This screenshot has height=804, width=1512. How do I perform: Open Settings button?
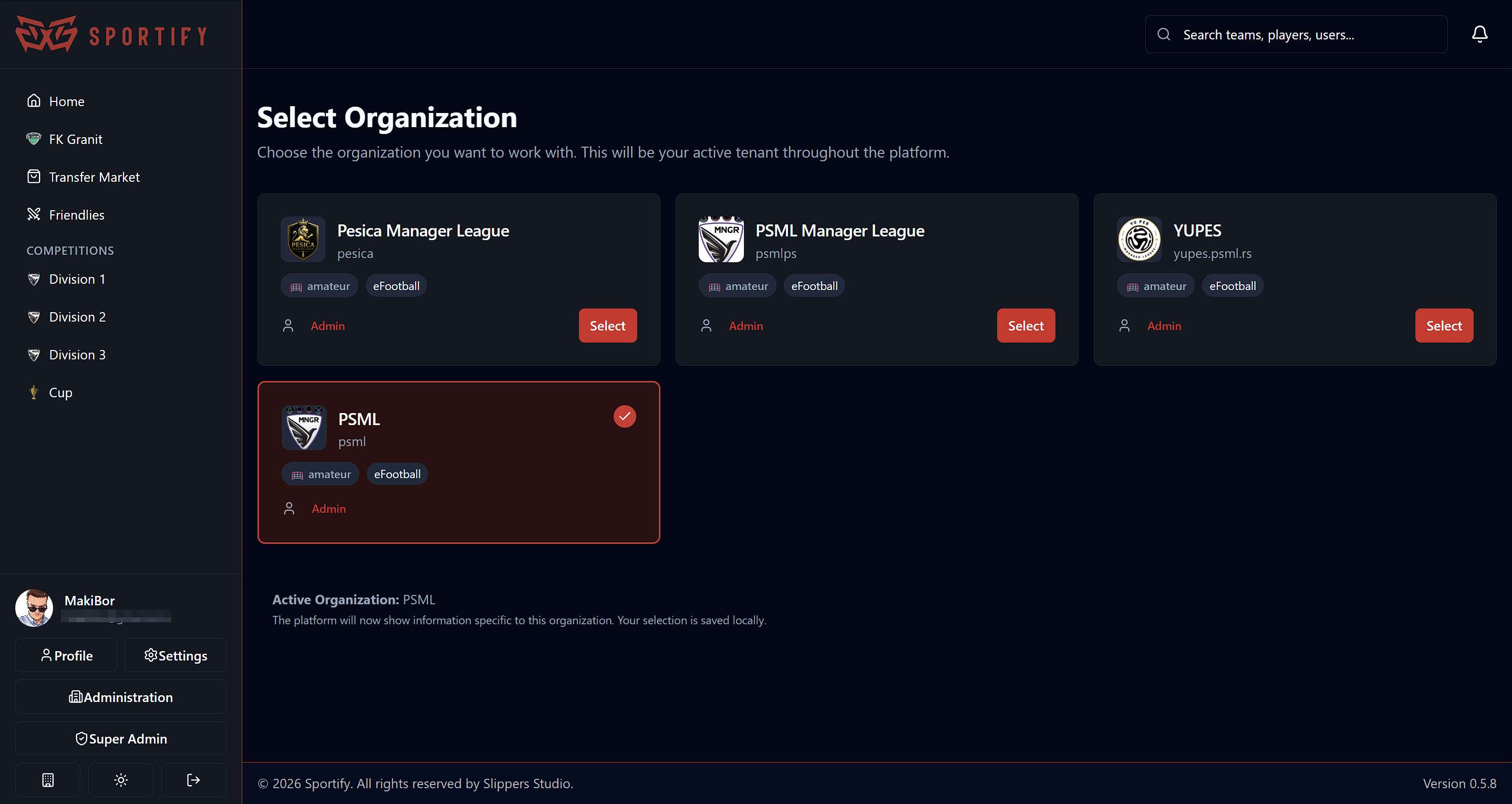175,655
